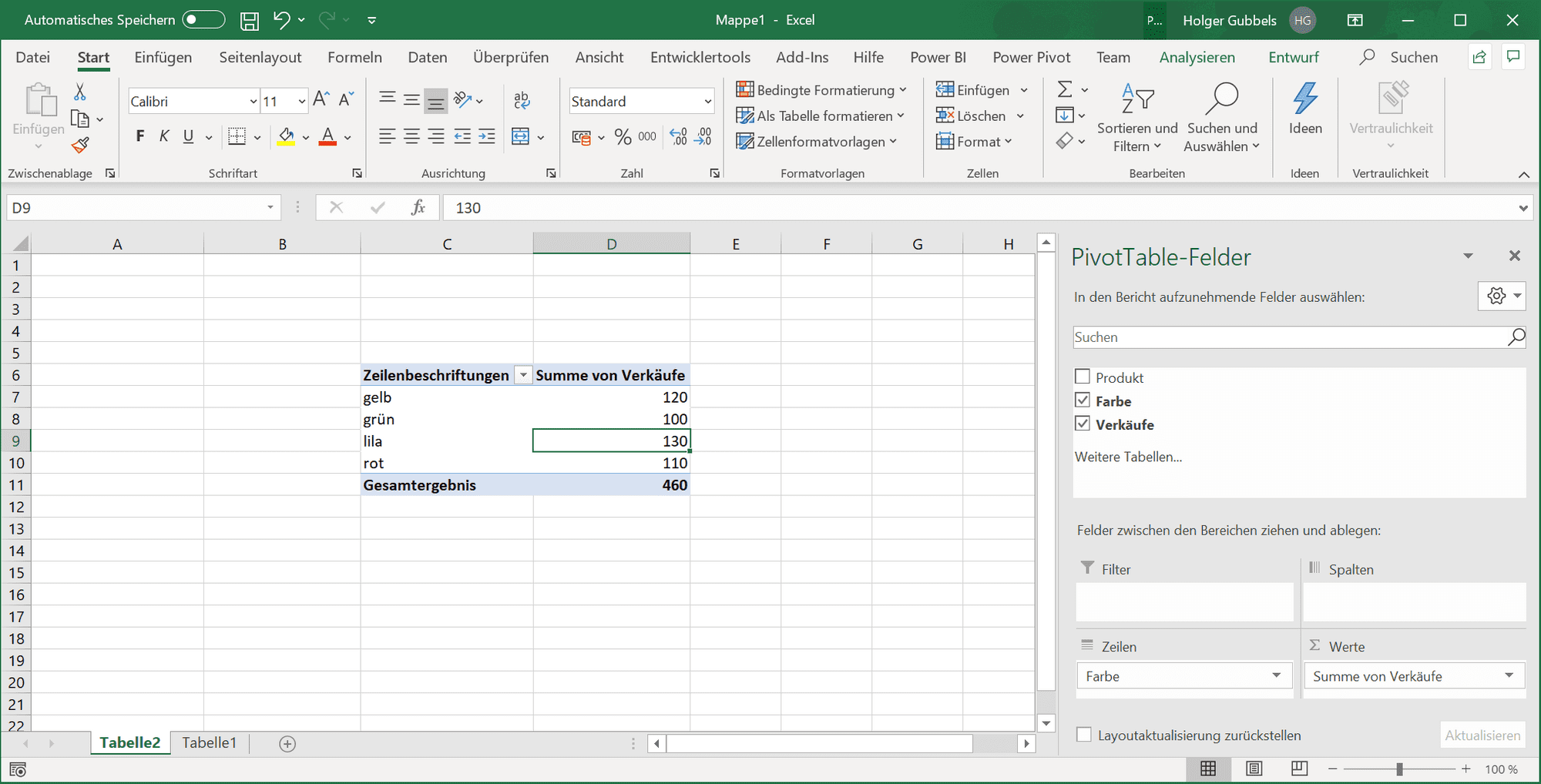Increase font size with larger A icon
This screenshot has width=1541, height=784.
pyautogui.click(x=321, y=99)
